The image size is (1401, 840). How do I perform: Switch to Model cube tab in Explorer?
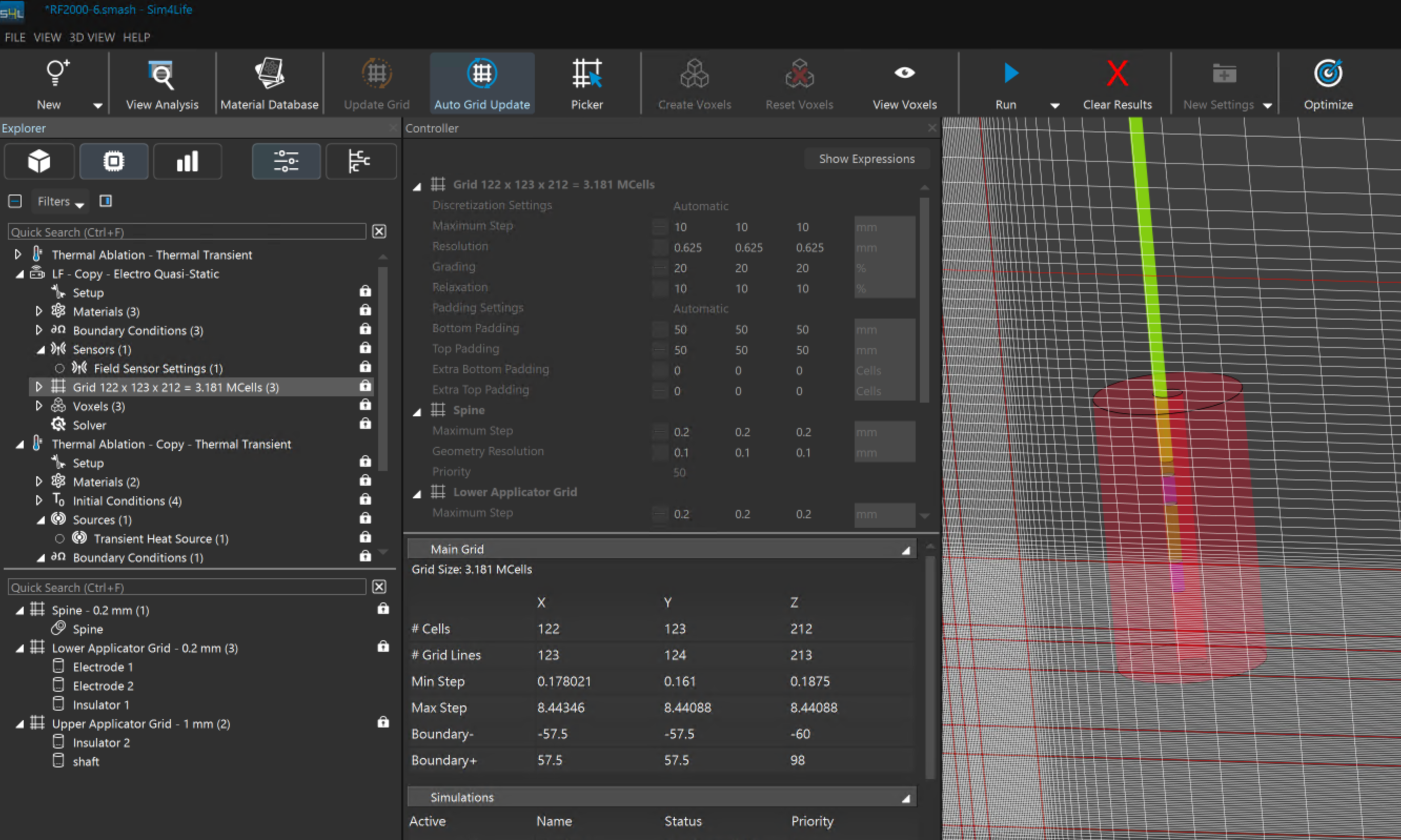pyautogui.click(x=39, y=161)
